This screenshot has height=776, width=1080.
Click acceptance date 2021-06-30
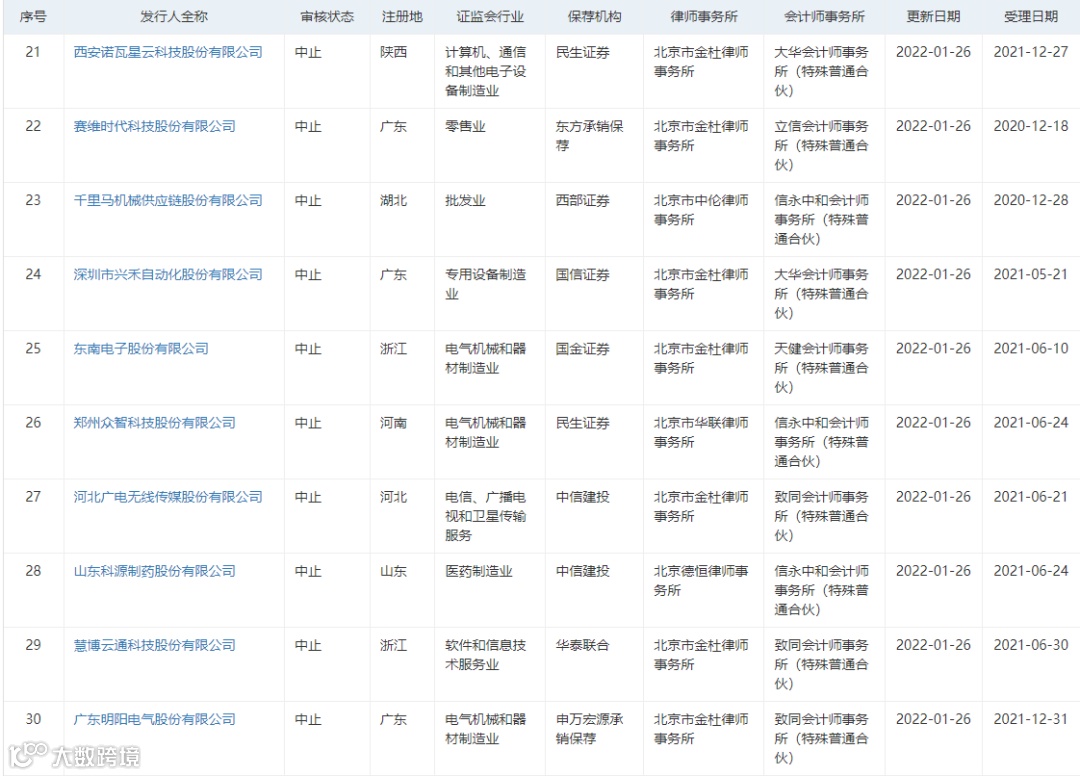[1031, 645]
